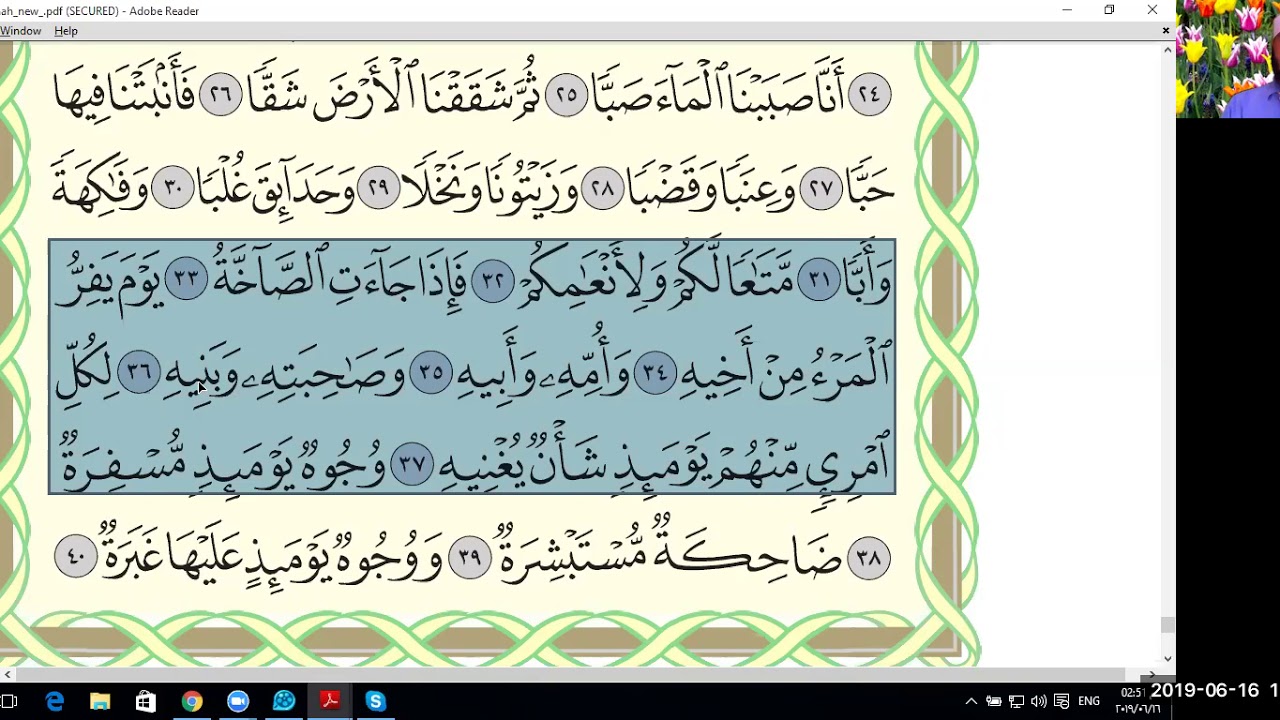
Task: Click the horizontal scrollbar right arrow
Action: tap(1152, 675)
